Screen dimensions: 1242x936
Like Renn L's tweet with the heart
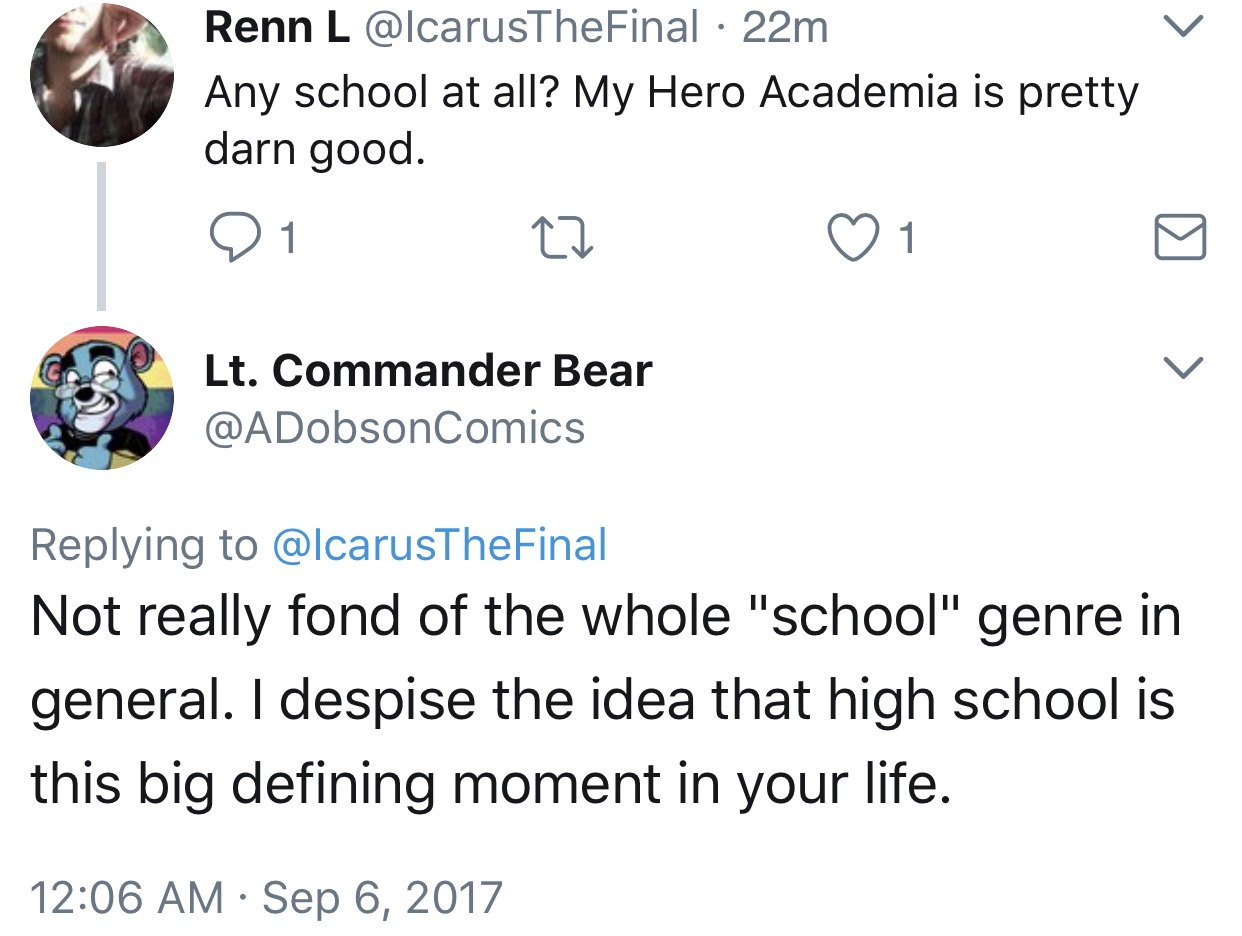pyautogui.click(x=851, y=238)
